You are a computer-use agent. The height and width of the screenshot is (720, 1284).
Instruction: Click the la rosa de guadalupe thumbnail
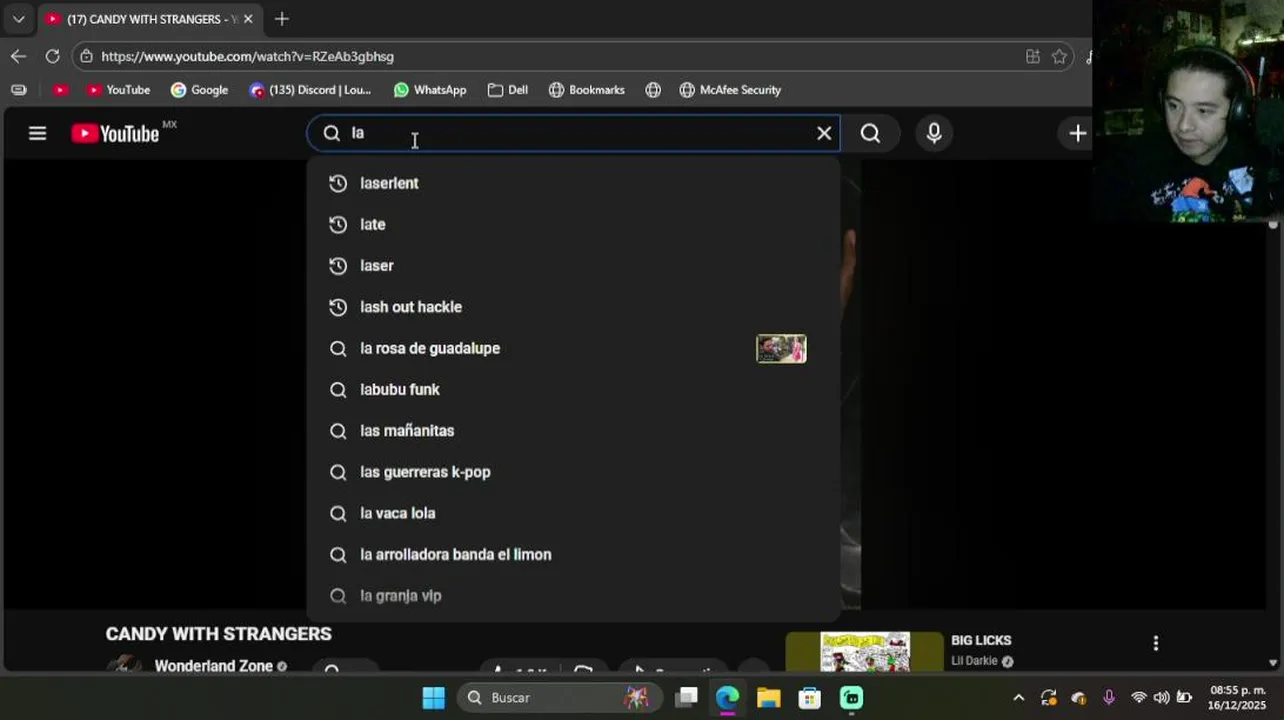click(781, 348)
